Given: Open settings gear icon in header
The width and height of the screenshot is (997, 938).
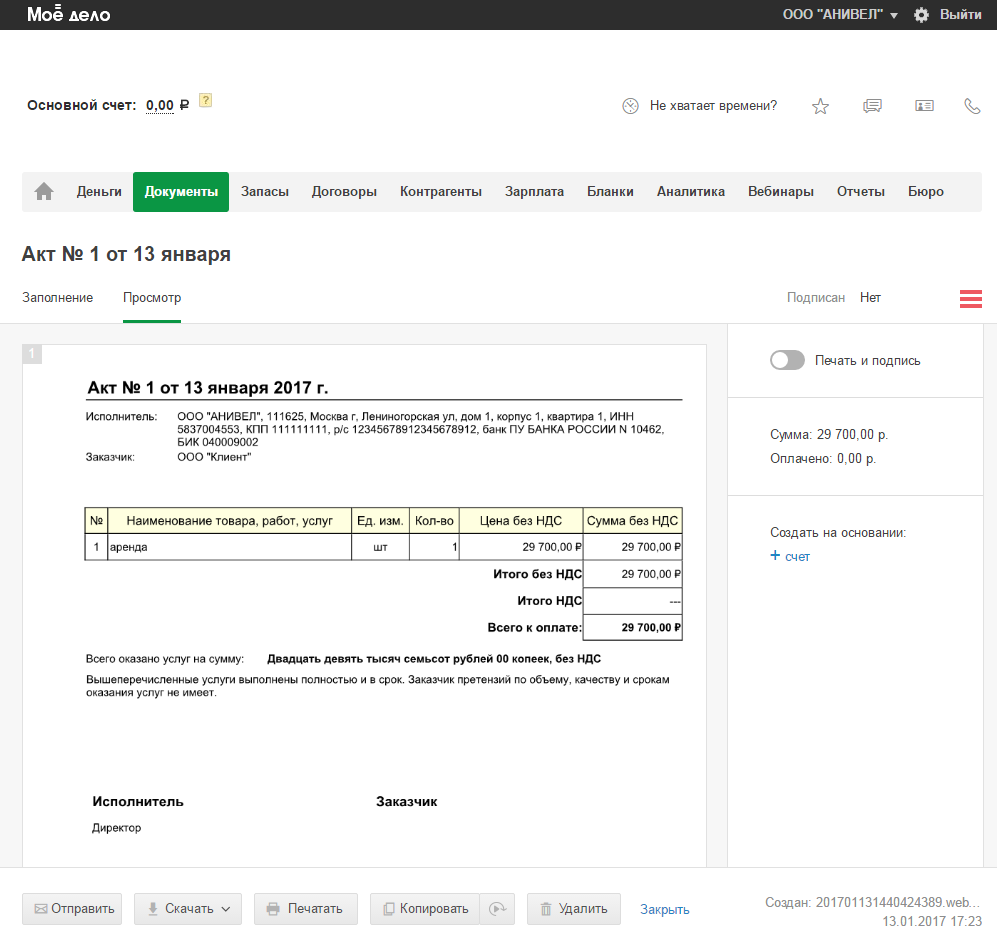Looking at the screenshot, I should click(921, 15).
